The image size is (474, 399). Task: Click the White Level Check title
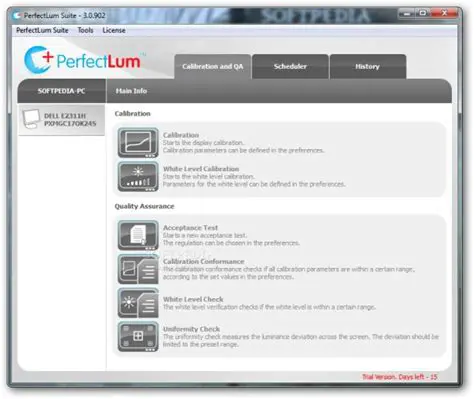click(x=193, y=299)
